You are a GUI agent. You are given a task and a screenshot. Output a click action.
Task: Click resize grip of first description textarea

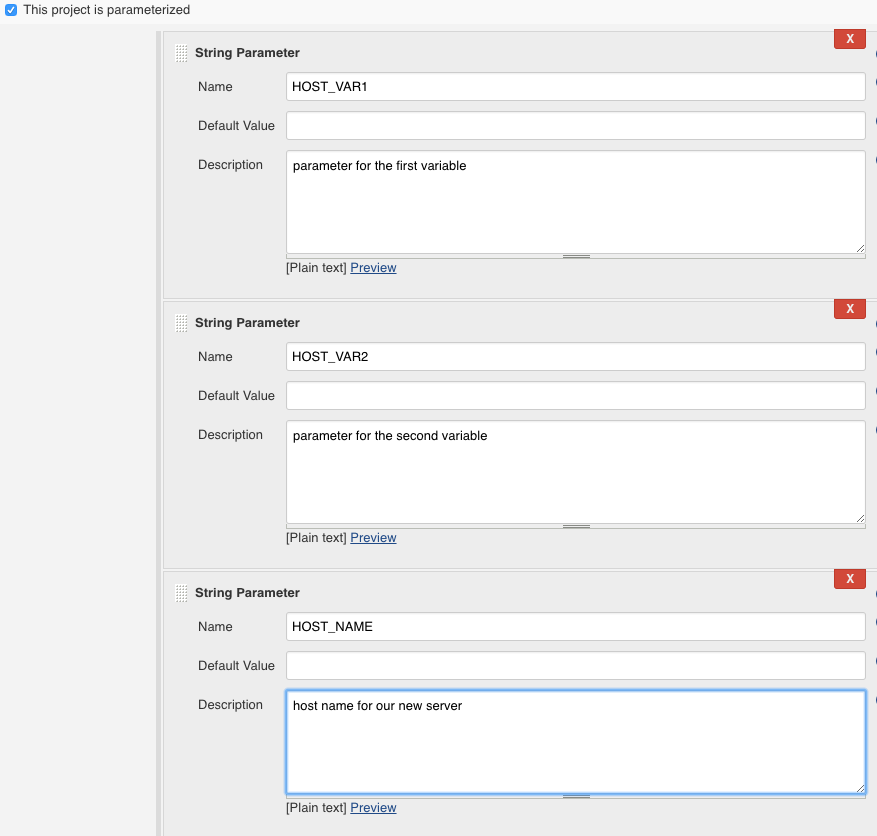click(x=860, y=248)
